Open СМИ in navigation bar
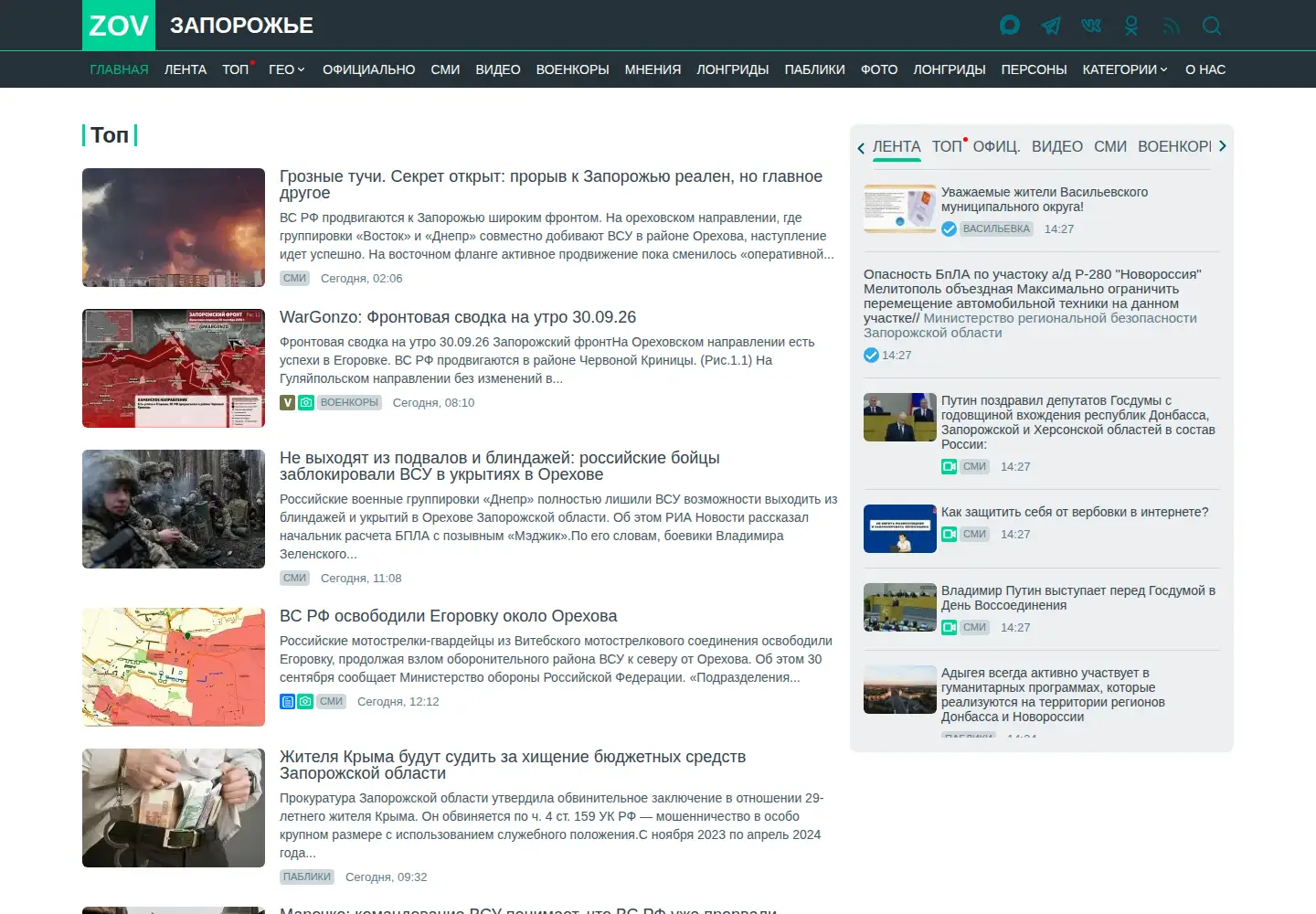 [445, 69]
